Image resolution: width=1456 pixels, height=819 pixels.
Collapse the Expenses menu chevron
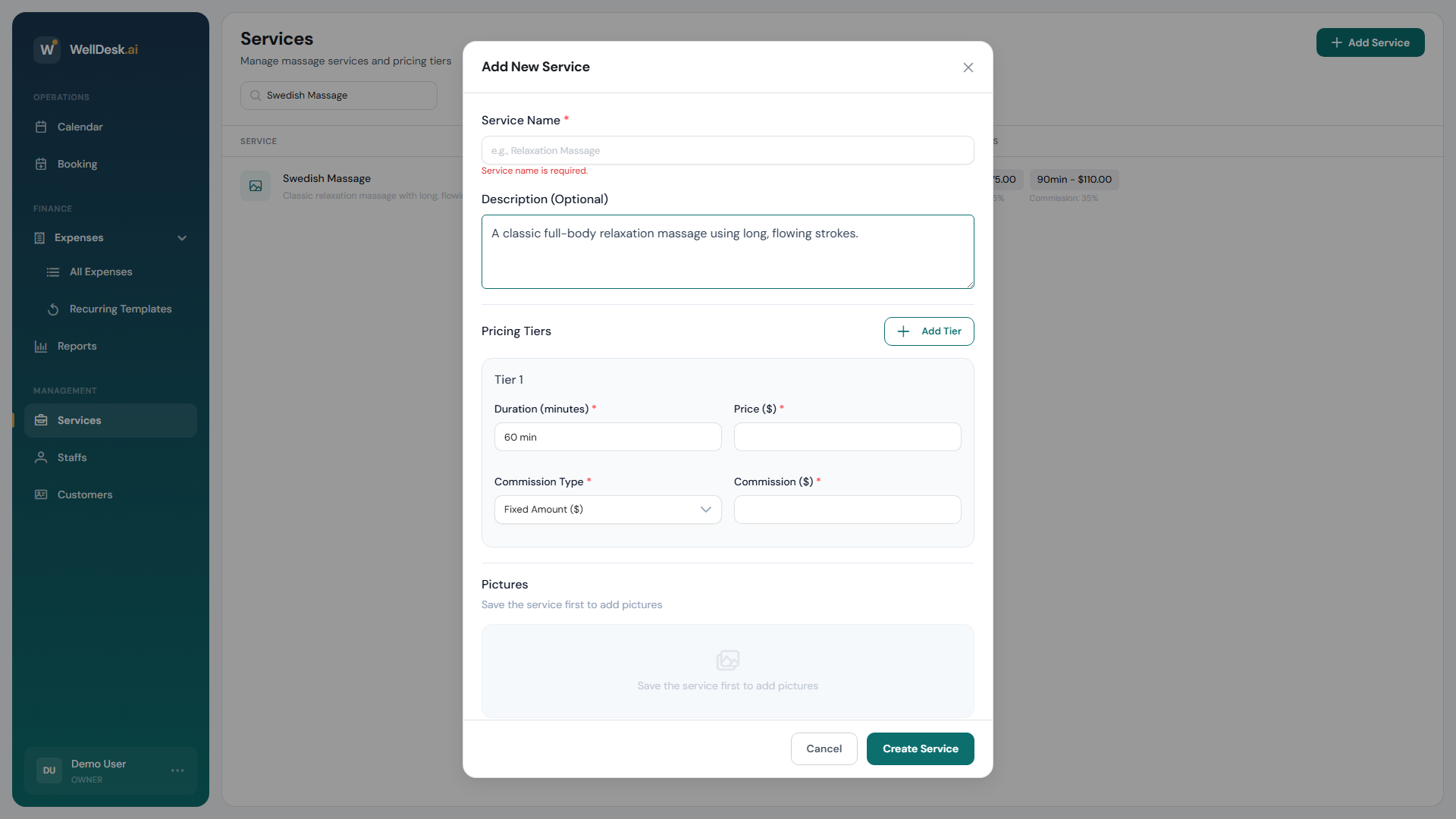click(x=182, y=238)
